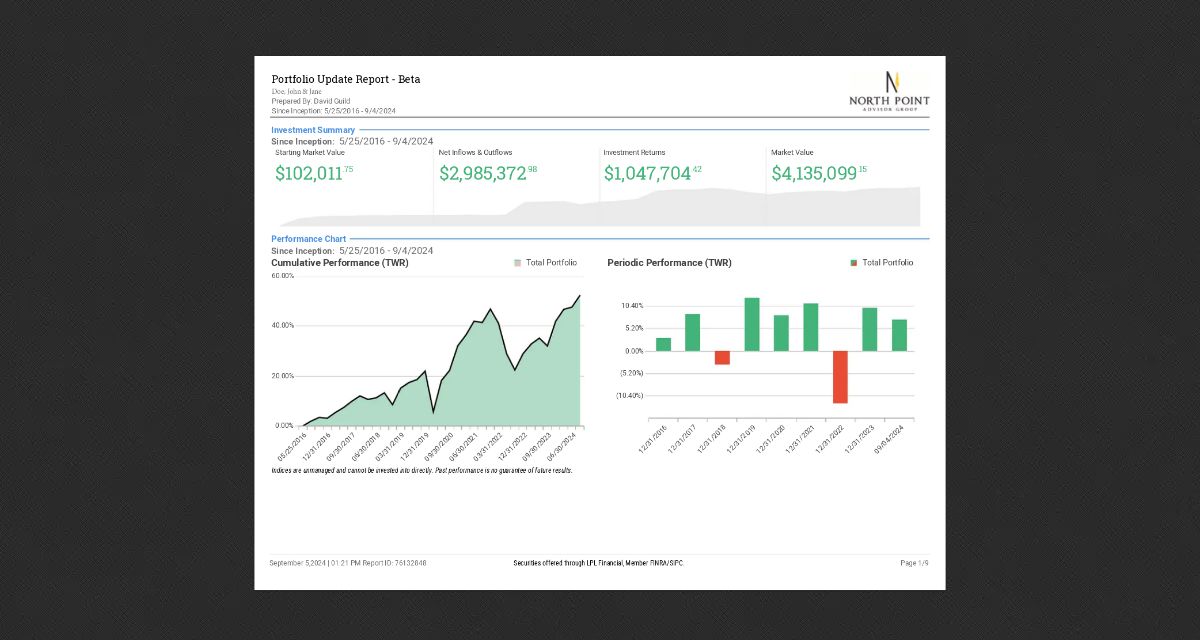Click the red 12/31/2022 bar in periodic chart

[x=840, y=375]
